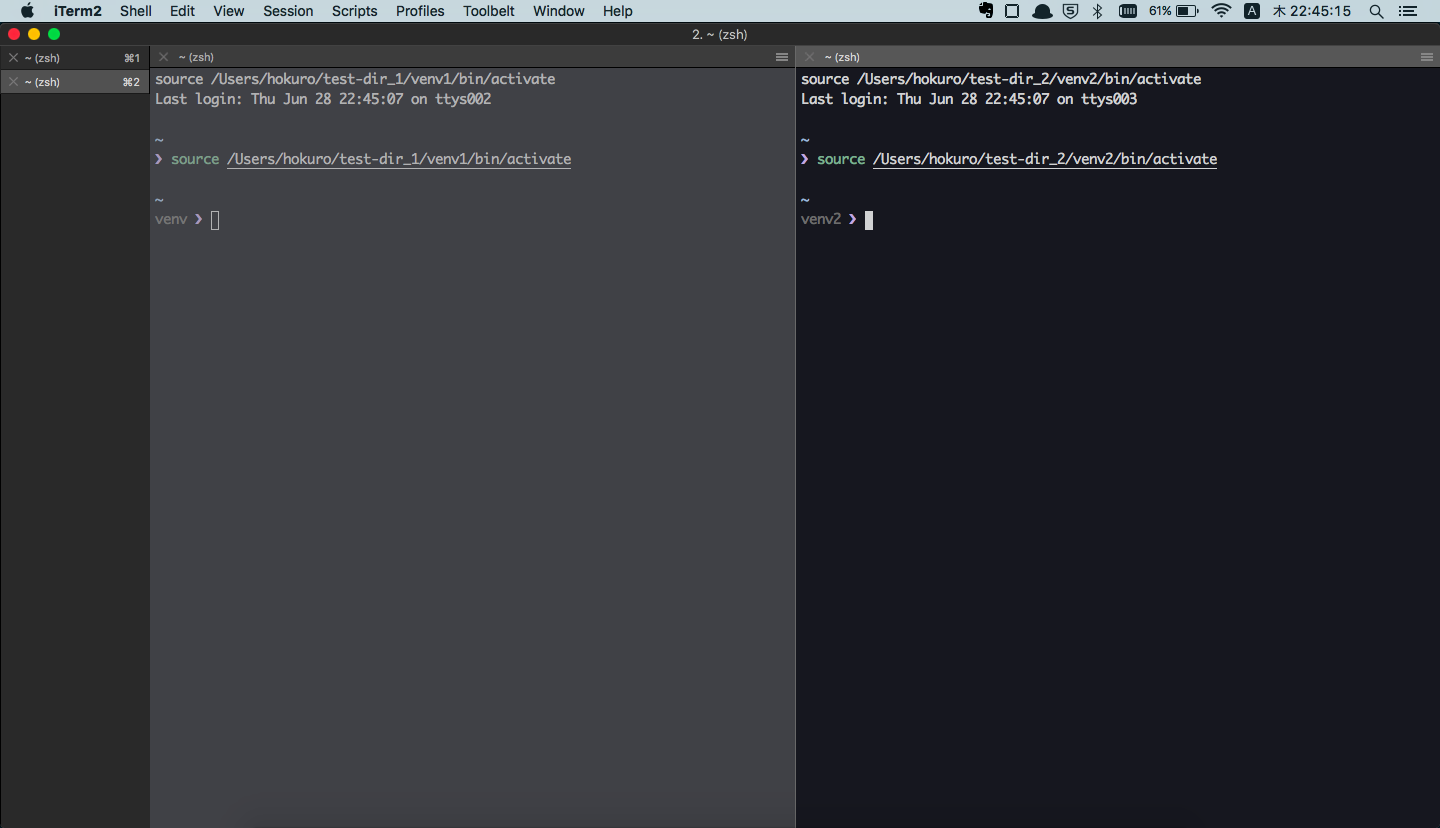Screen dimensions: 1440x828
Task: Click top source line for test-dir_2
Action: [1001, 79]
